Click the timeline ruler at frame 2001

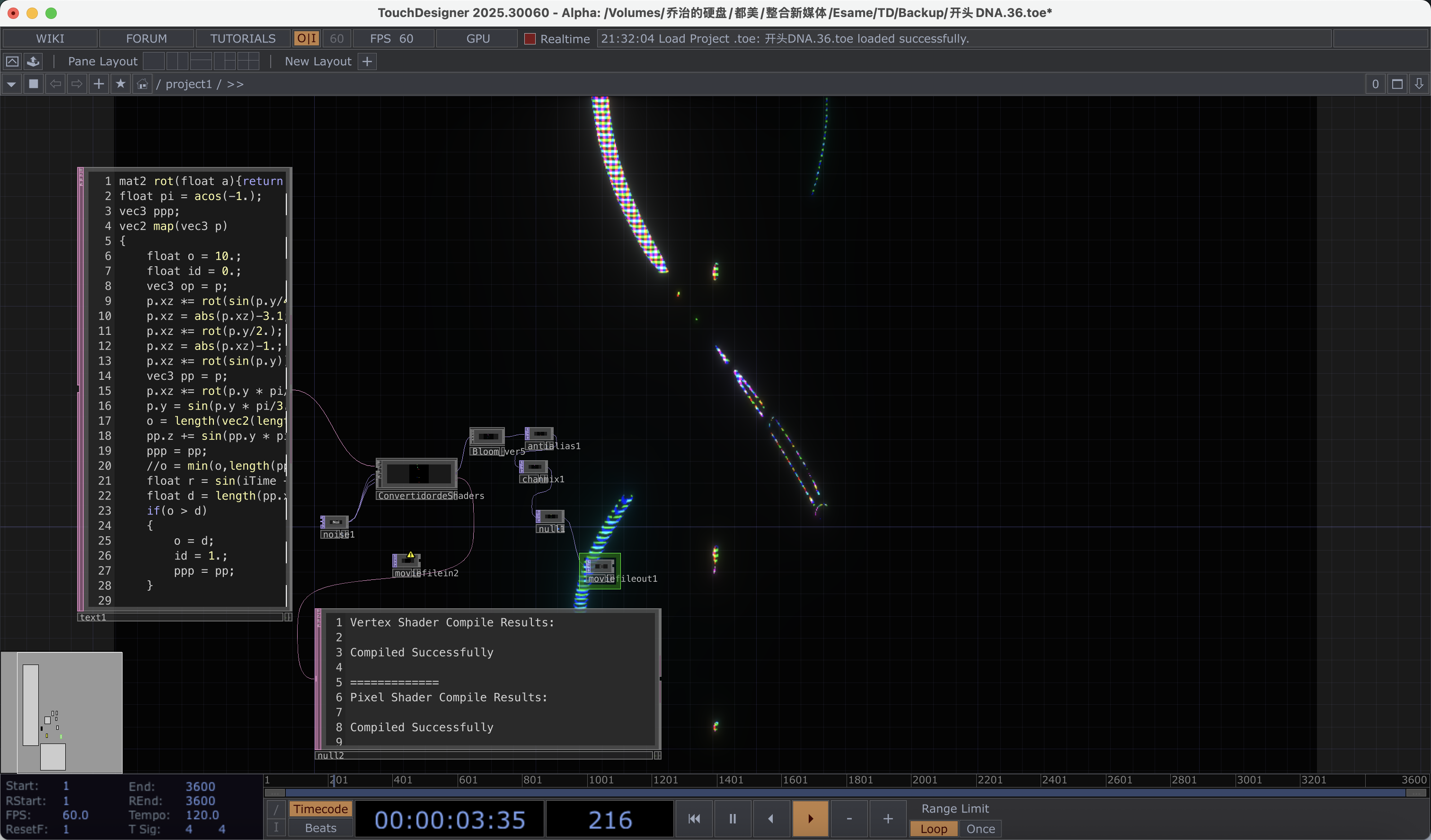point(925,779)
